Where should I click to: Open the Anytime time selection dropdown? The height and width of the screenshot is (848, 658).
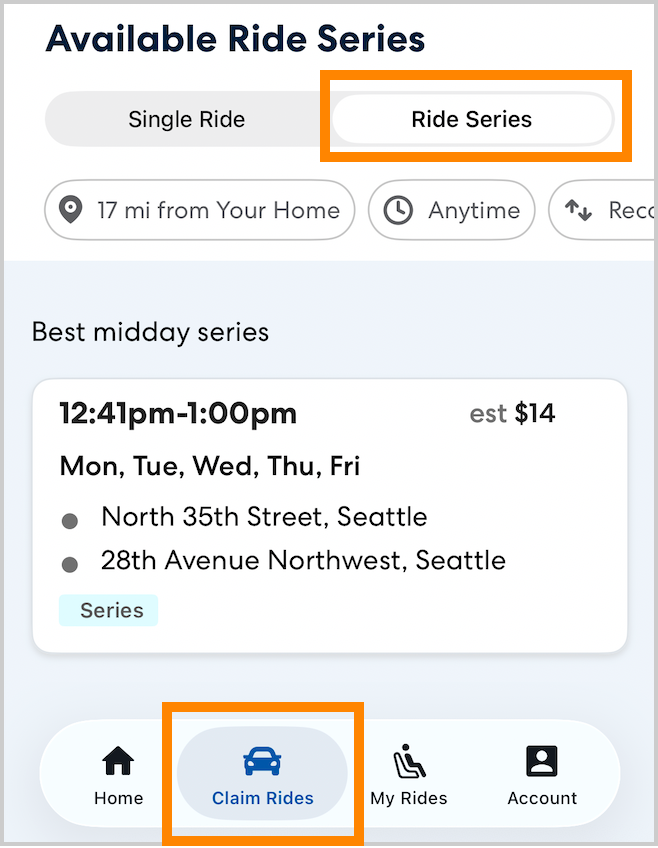tap(451, 210)
